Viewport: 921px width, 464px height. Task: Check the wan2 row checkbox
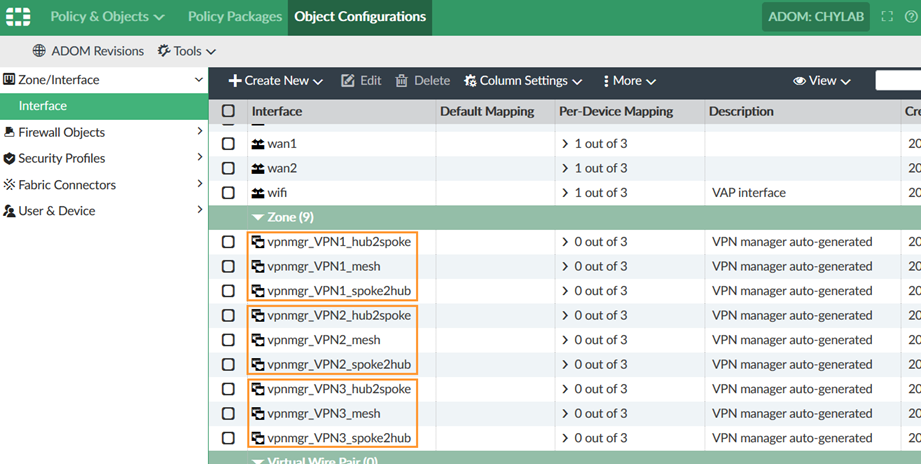(228, 168)
